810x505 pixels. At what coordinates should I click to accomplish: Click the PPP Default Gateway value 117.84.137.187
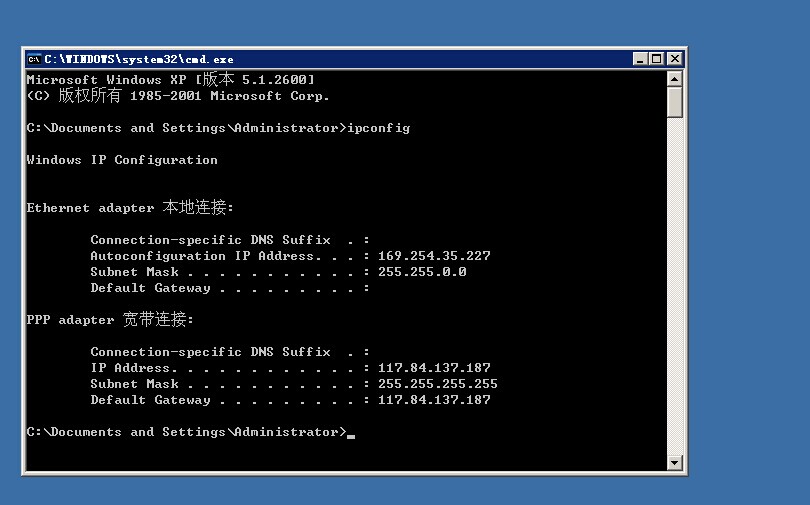(x=434, y=400)
